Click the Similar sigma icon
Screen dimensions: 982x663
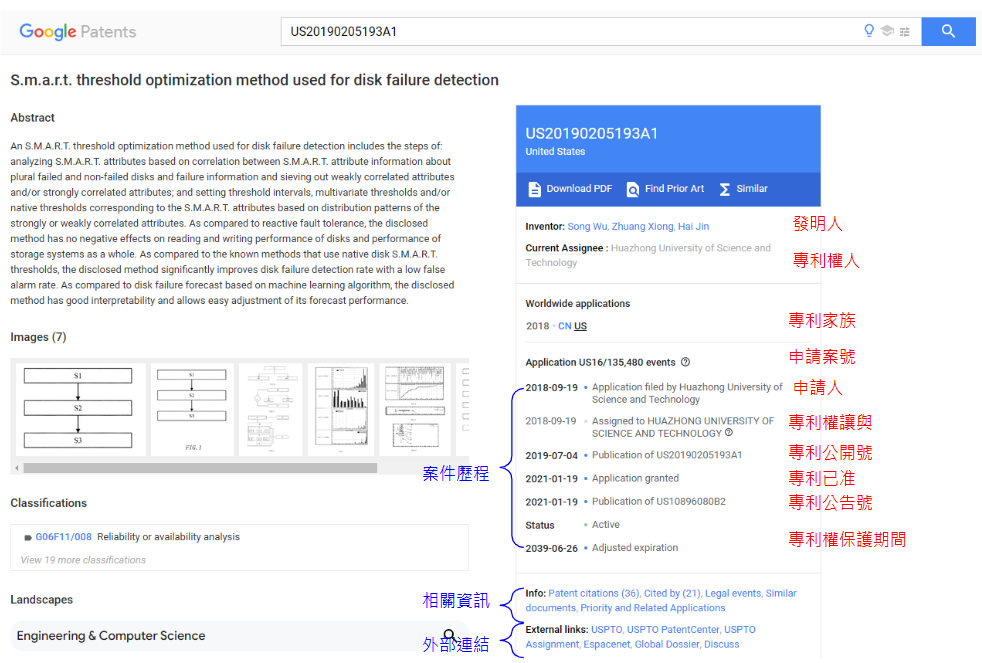click(725, 189)
